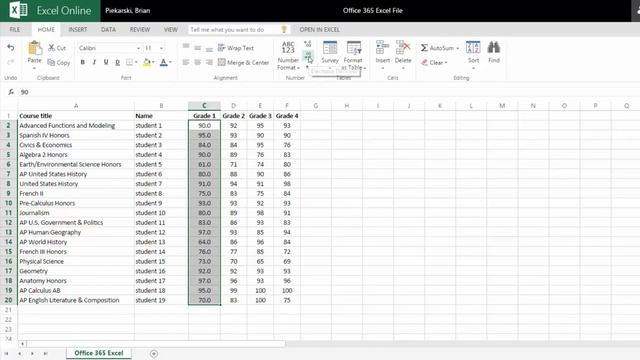Screen dimensions: 640x360
Task: Select column C header
Action: point(204,106)
